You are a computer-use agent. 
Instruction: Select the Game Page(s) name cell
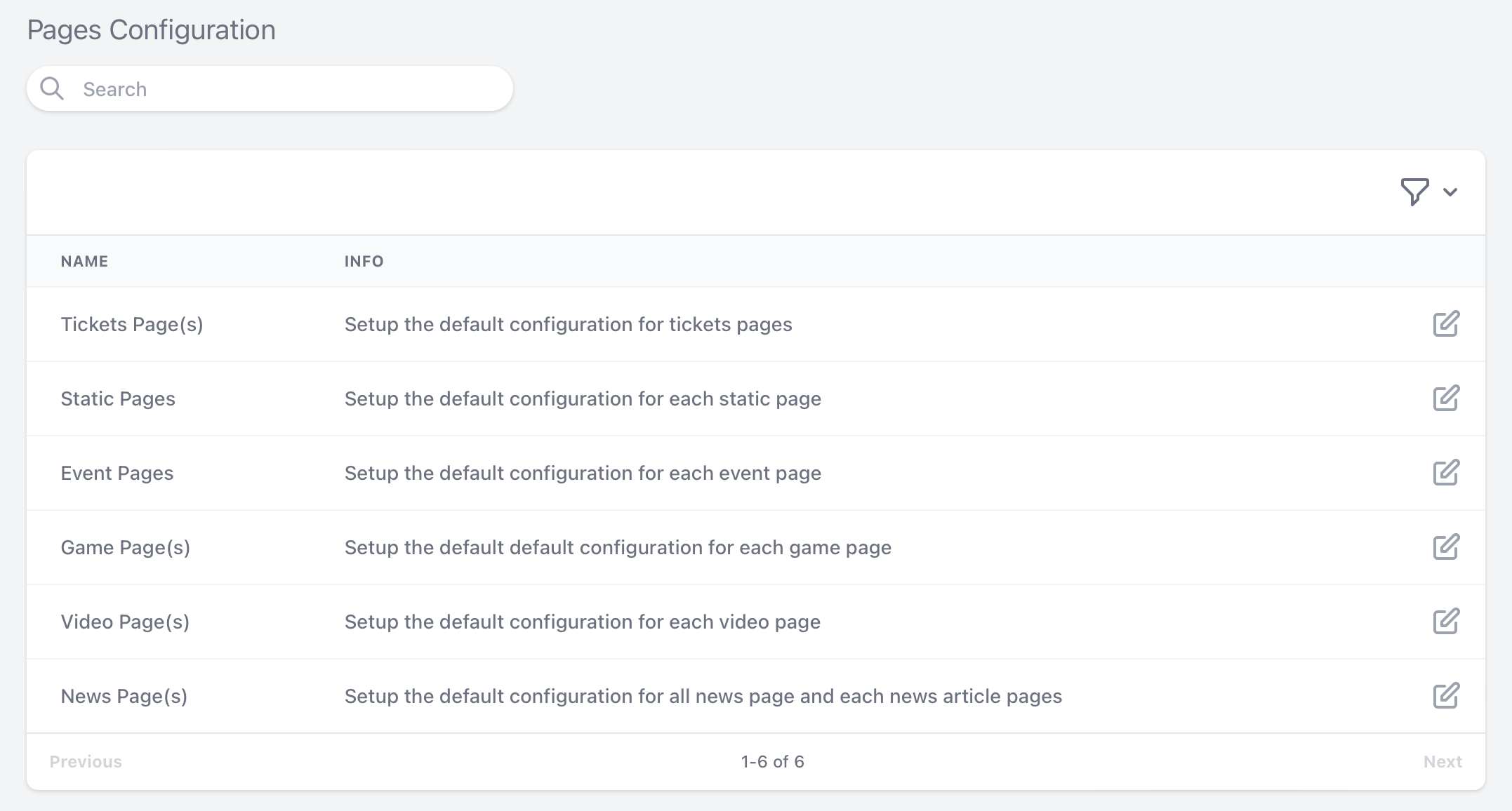point(126,547)
